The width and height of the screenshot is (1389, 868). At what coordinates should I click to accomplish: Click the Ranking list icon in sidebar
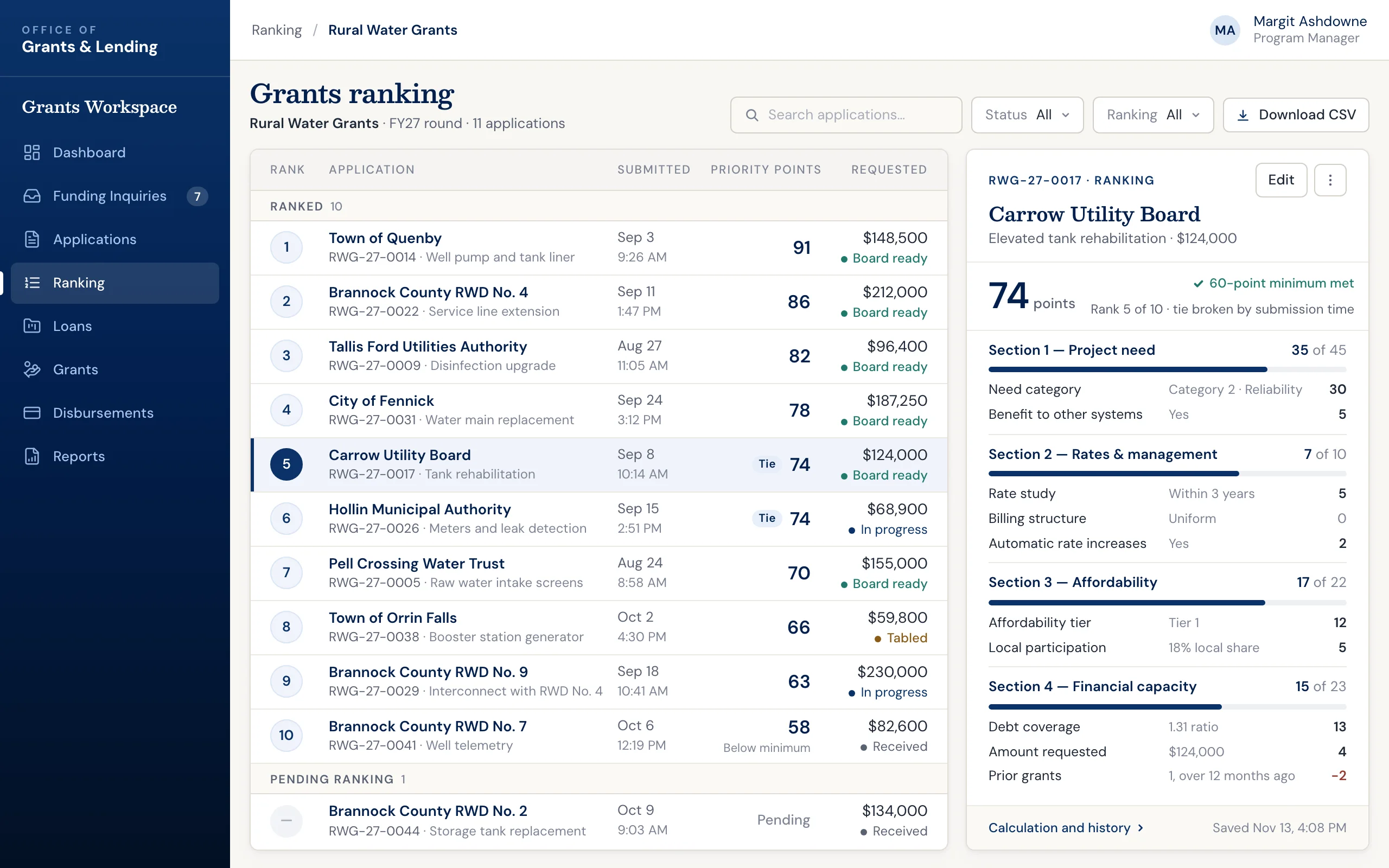coord(31,283)
